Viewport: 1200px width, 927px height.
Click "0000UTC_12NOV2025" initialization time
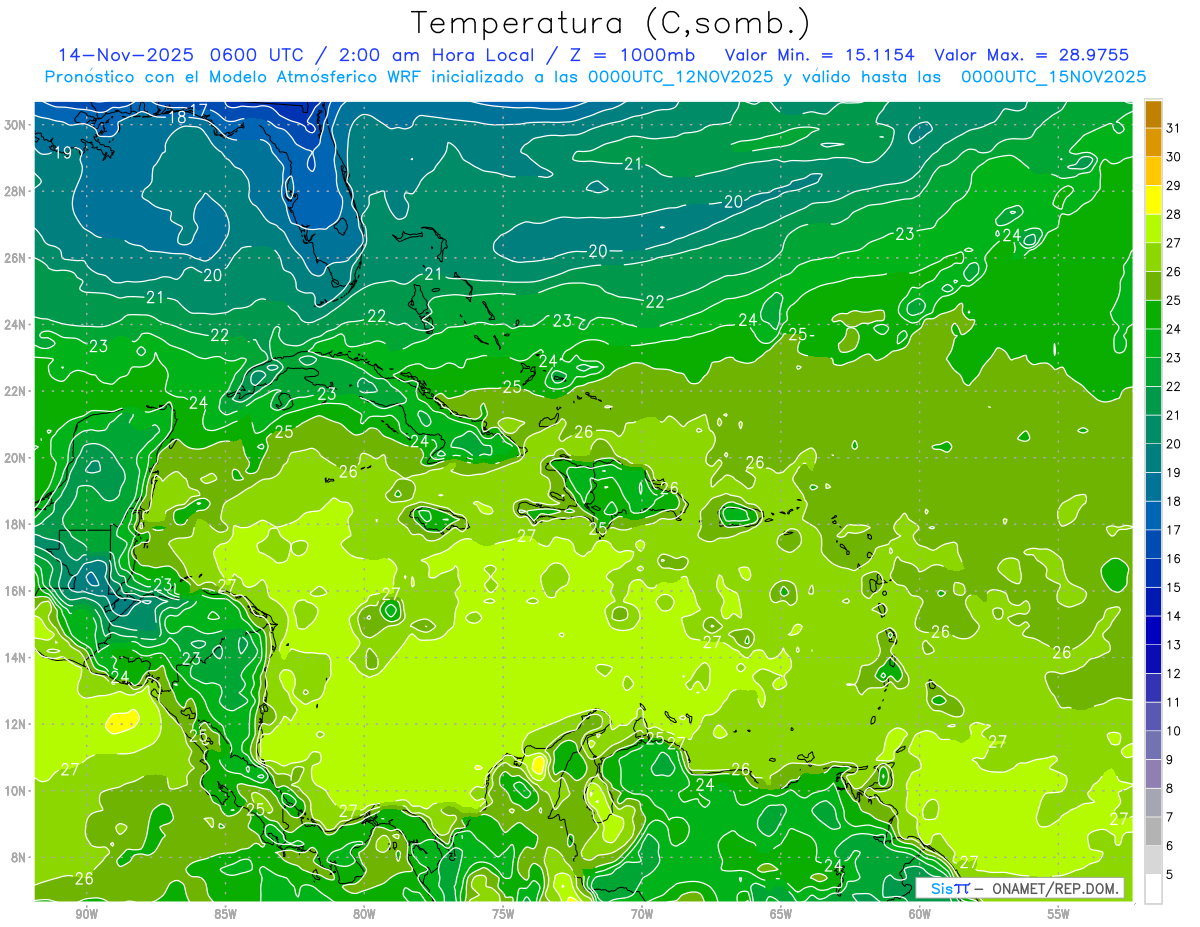tap(680, 77)
